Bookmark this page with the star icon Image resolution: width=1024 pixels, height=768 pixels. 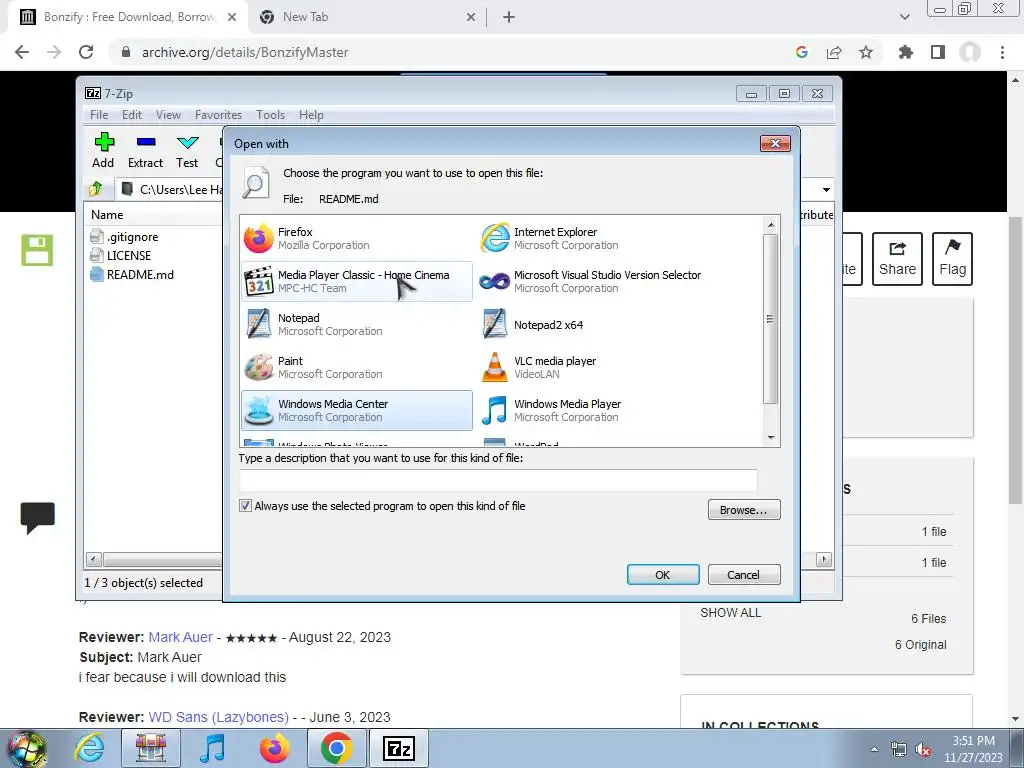tap(866, 52)
